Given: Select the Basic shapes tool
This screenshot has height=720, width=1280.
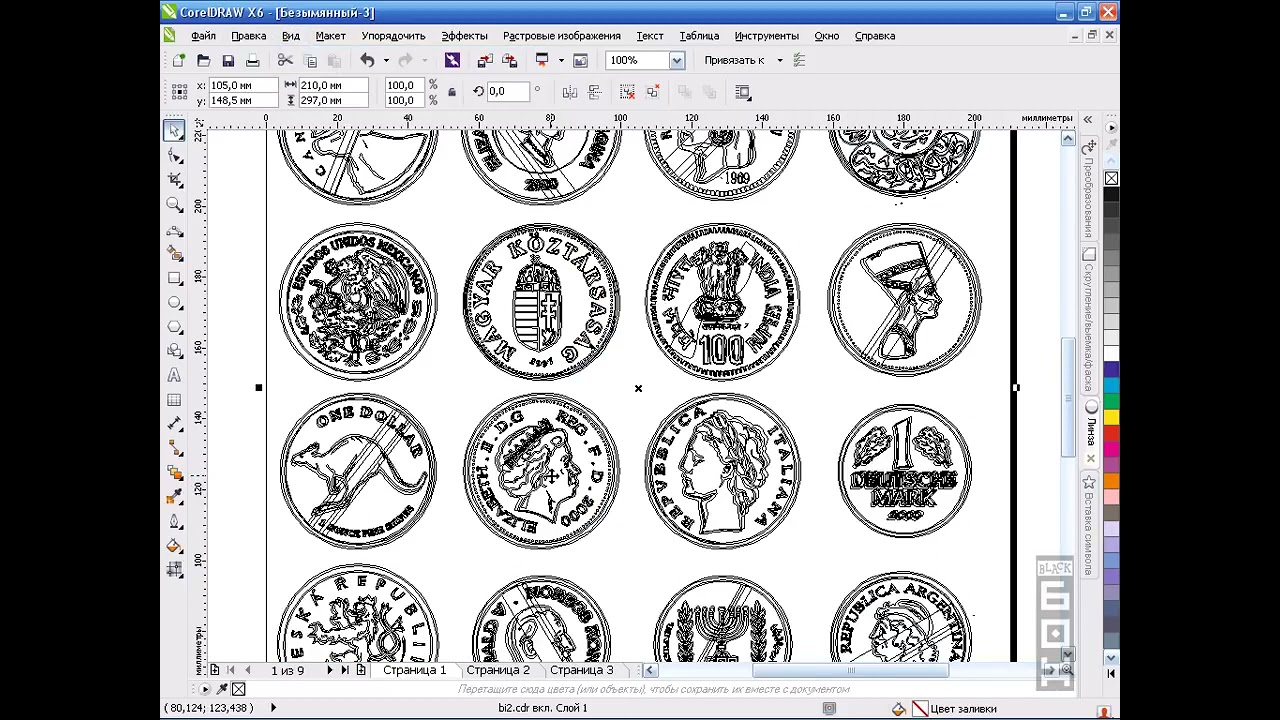Looking at the screenshot, I should (175, 351).
